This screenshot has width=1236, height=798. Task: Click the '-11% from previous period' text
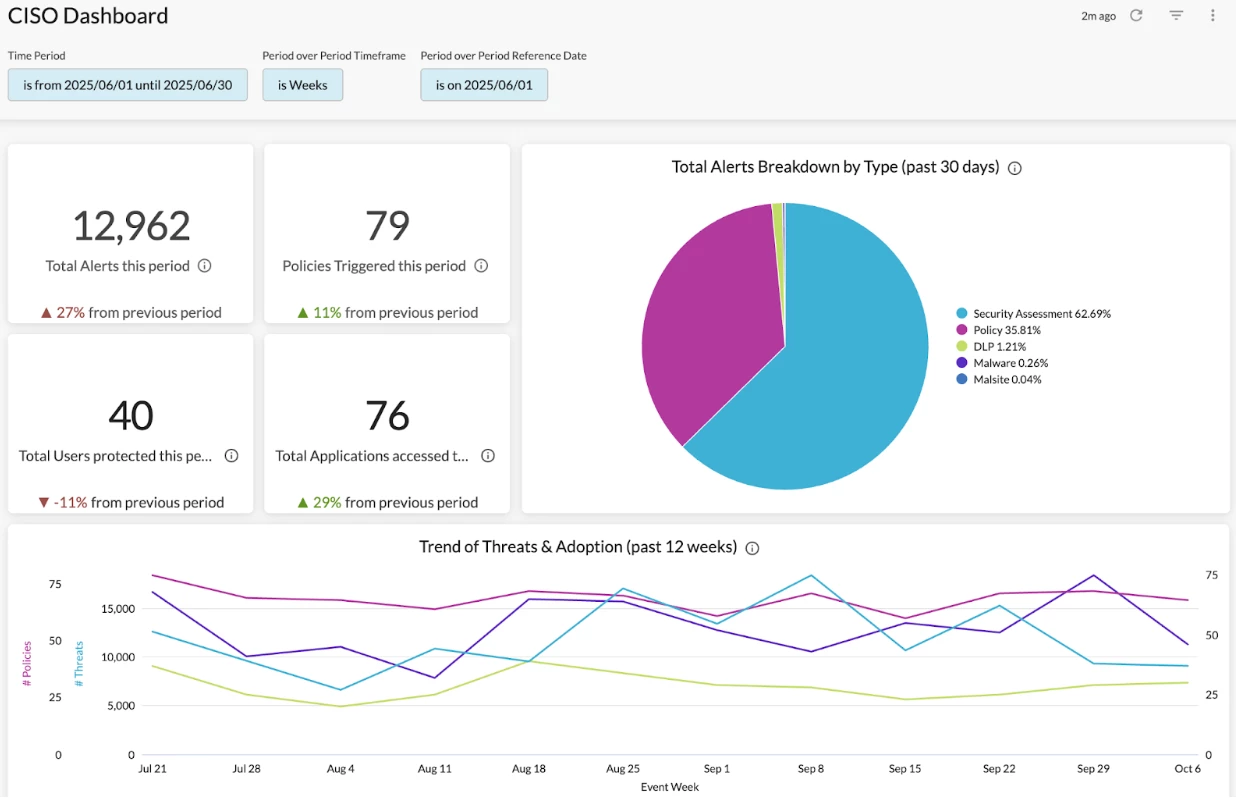tap(139, 502)
